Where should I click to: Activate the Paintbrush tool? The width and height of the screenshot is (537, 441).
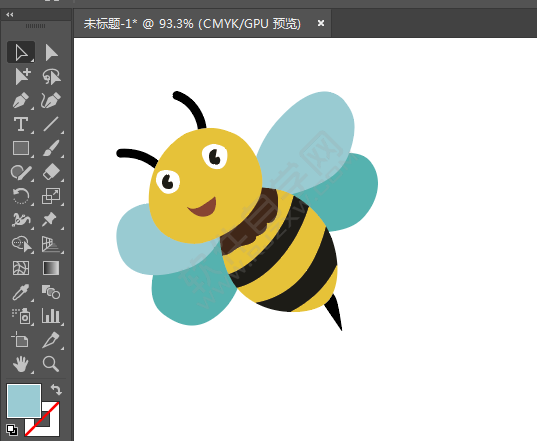coord(51,148)
